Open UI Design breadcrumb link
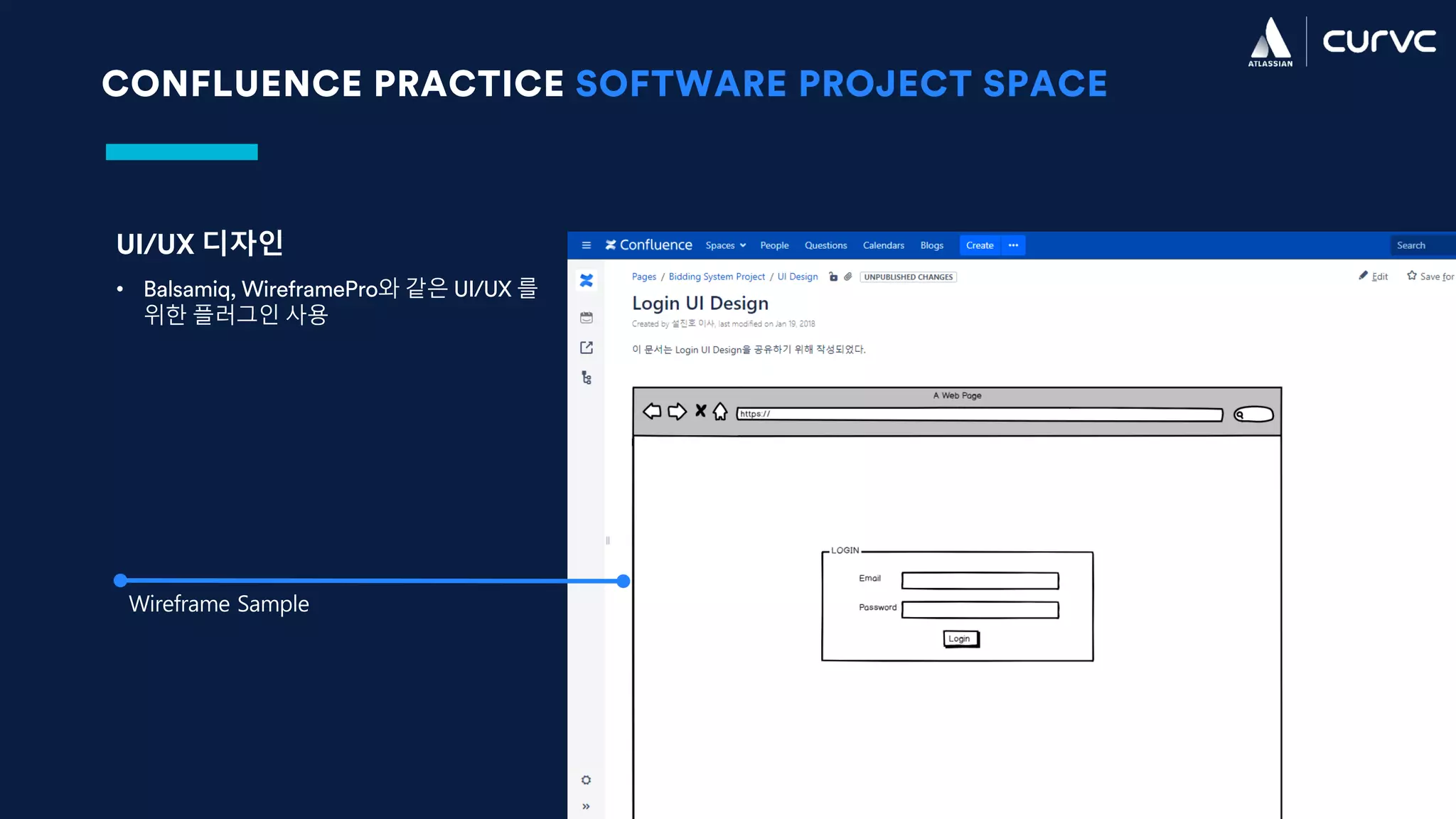Image resolution: width=1456 pixels, height=819 pixels. coord(798,277)
